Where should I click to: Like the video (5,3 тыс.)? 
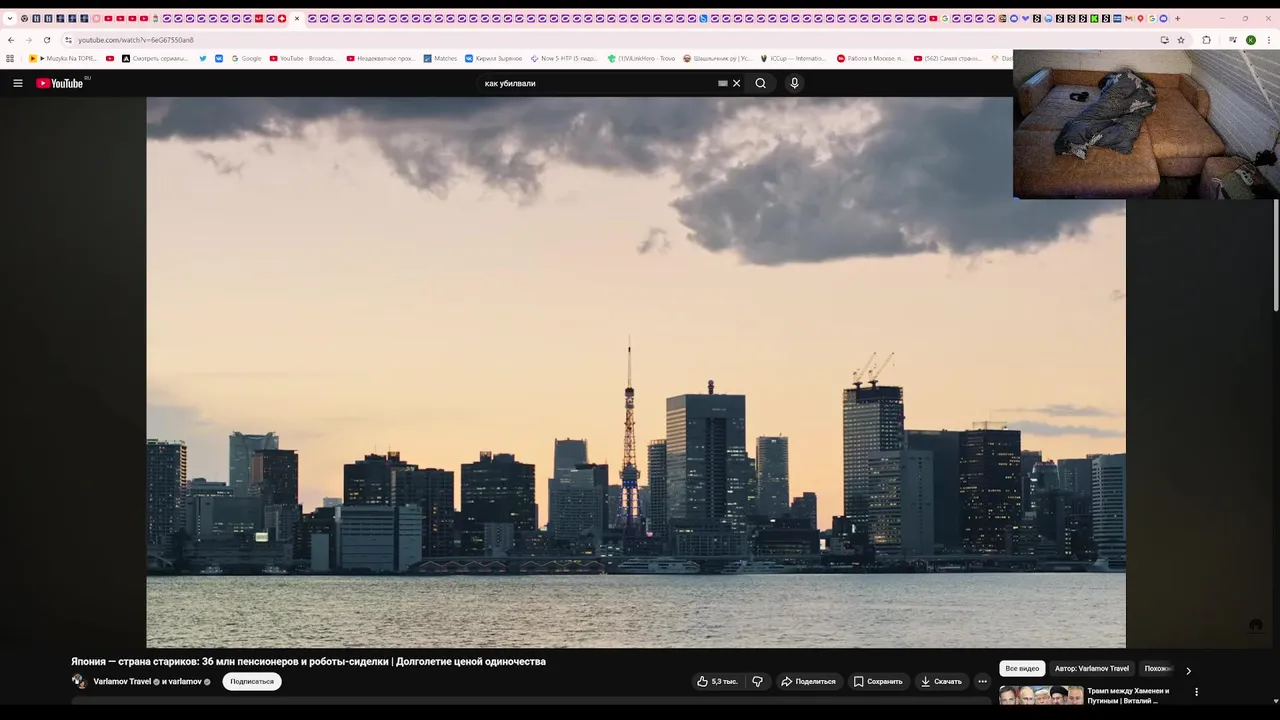pos(718,681)
